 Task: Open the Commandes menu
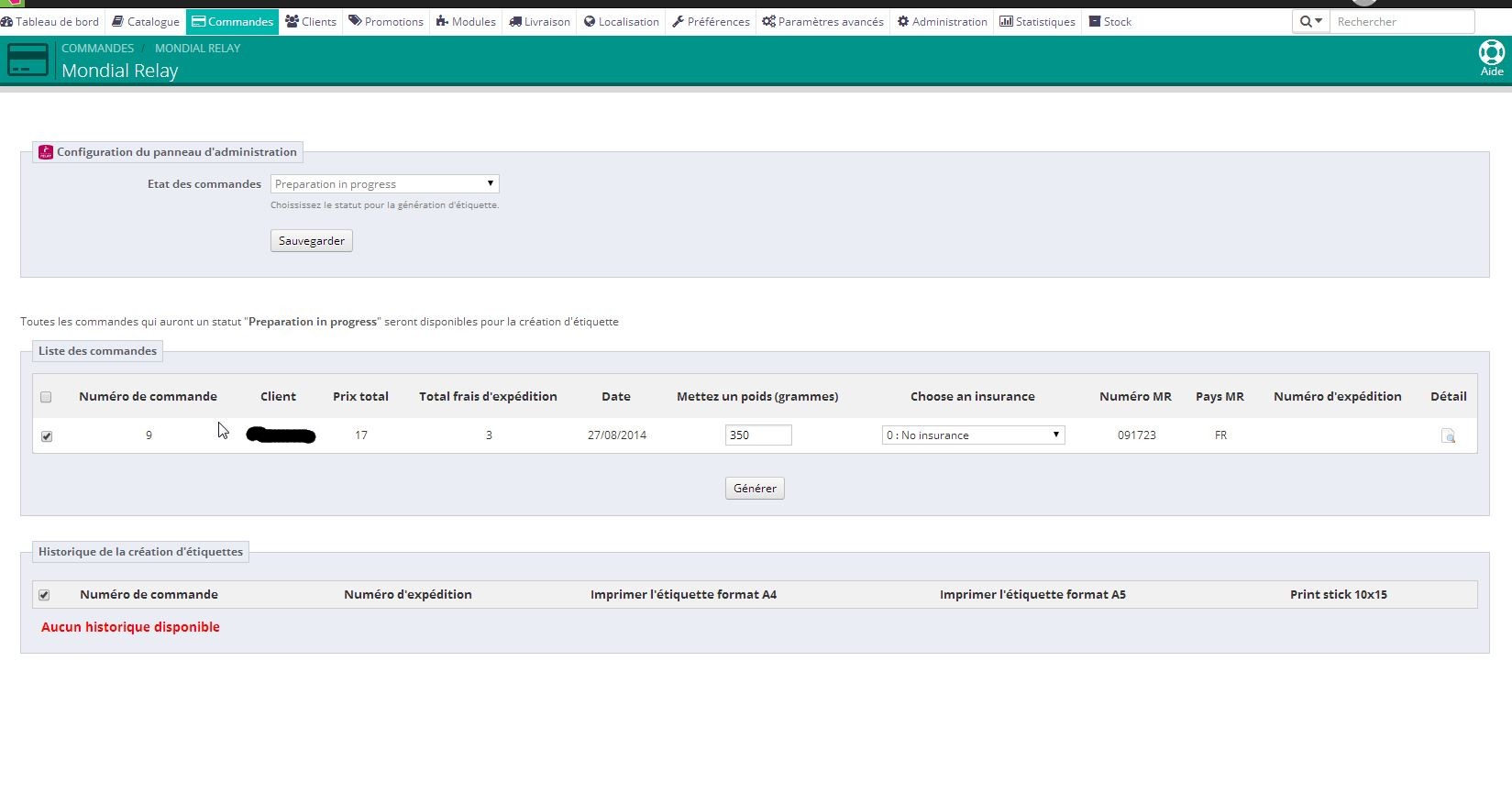pos(233,21)
